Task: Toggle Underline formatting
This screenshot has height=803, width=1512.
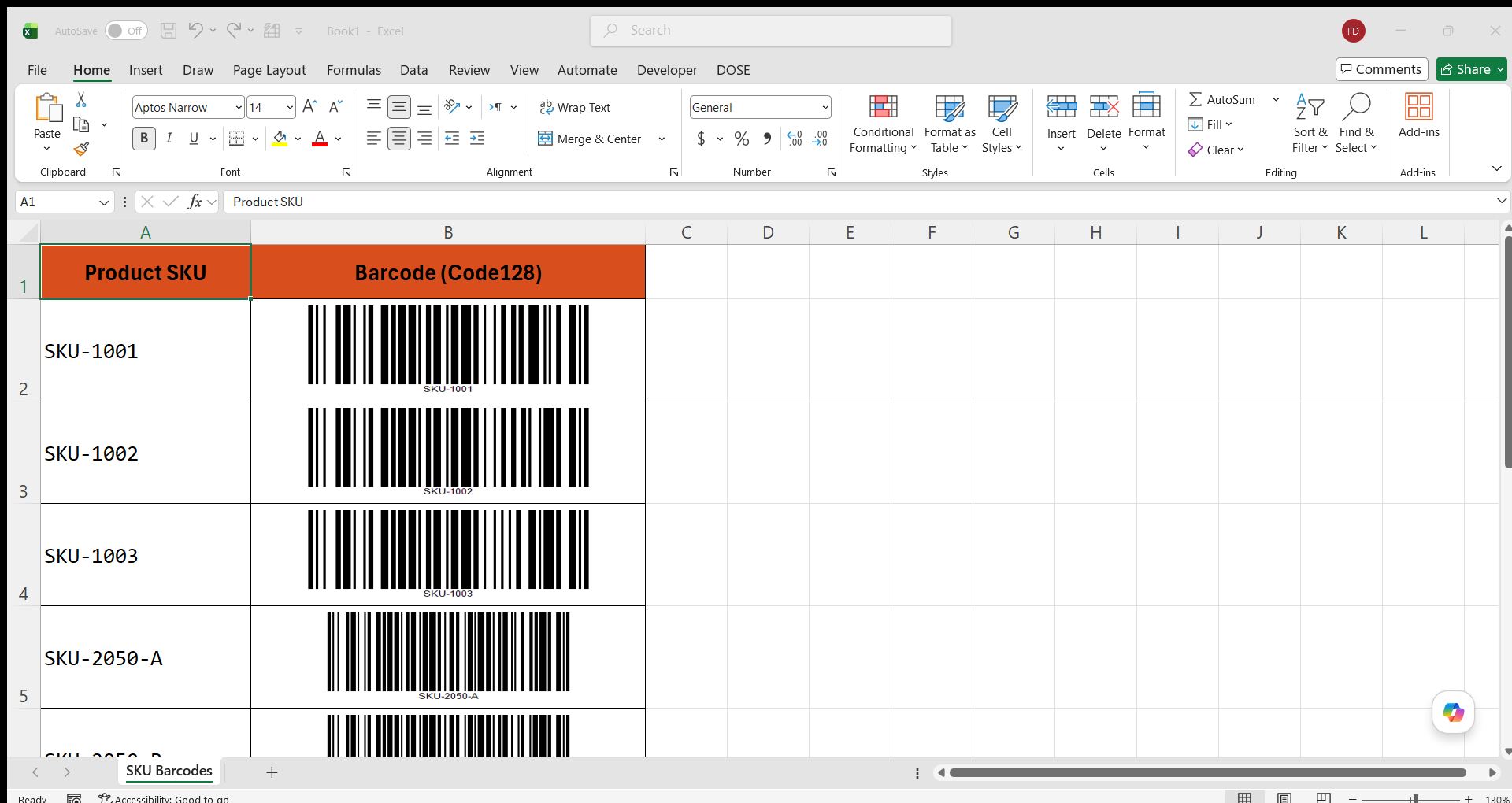Action: pos(194,139)
